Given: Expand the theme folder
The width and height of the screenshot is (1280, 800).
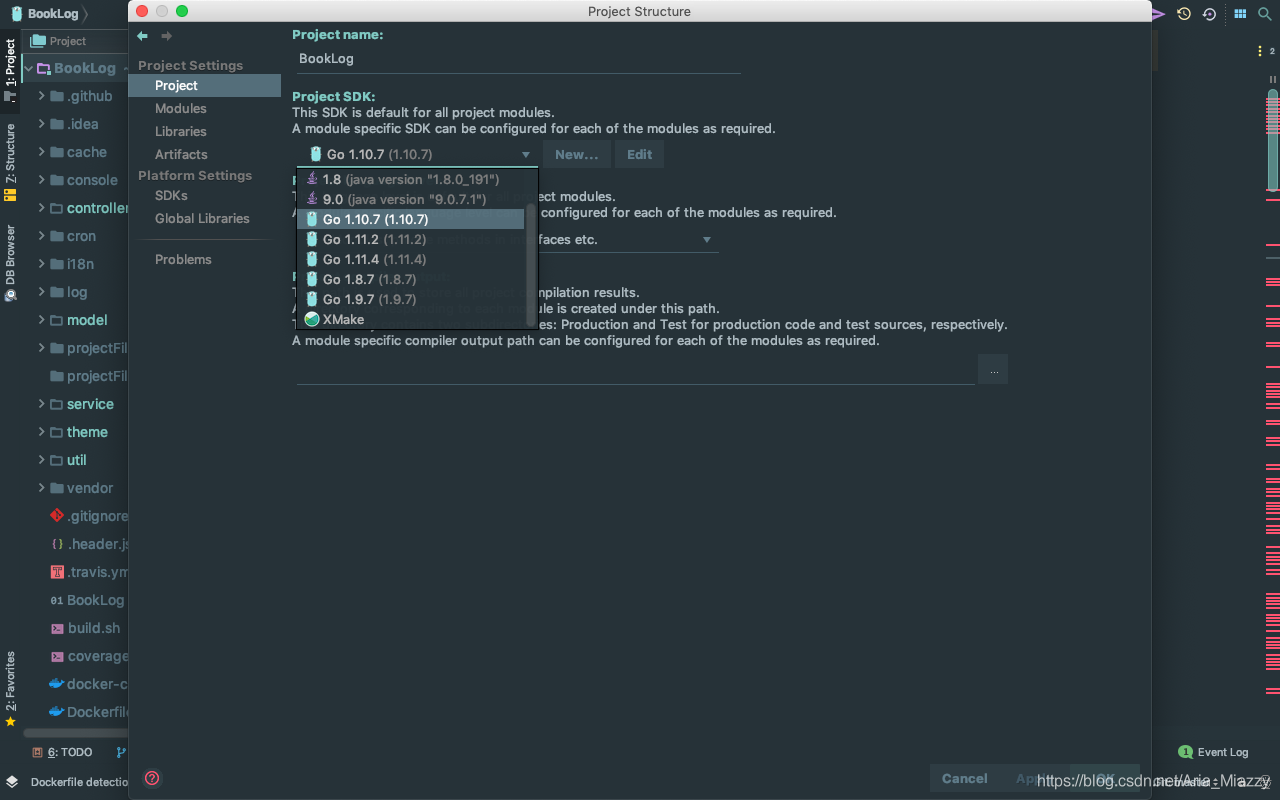Looking at the screenshot, I should [x=42, y=432].
